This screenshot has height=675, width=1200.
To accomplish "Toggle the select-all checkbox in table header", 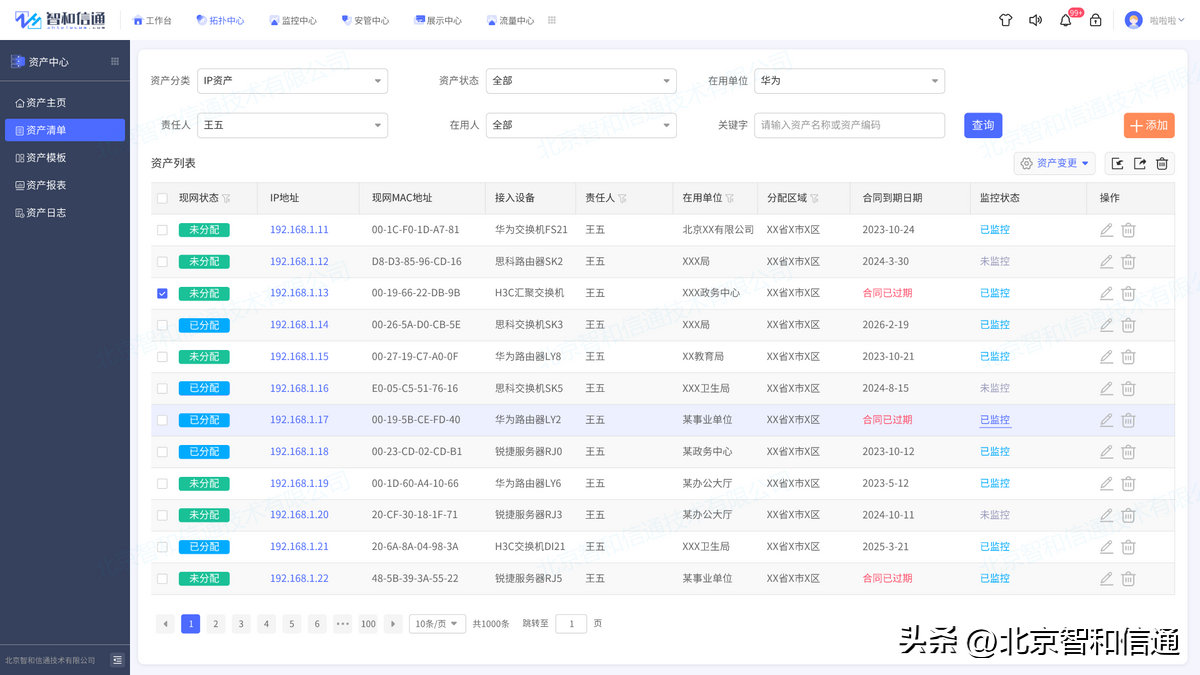I will 162,198.
